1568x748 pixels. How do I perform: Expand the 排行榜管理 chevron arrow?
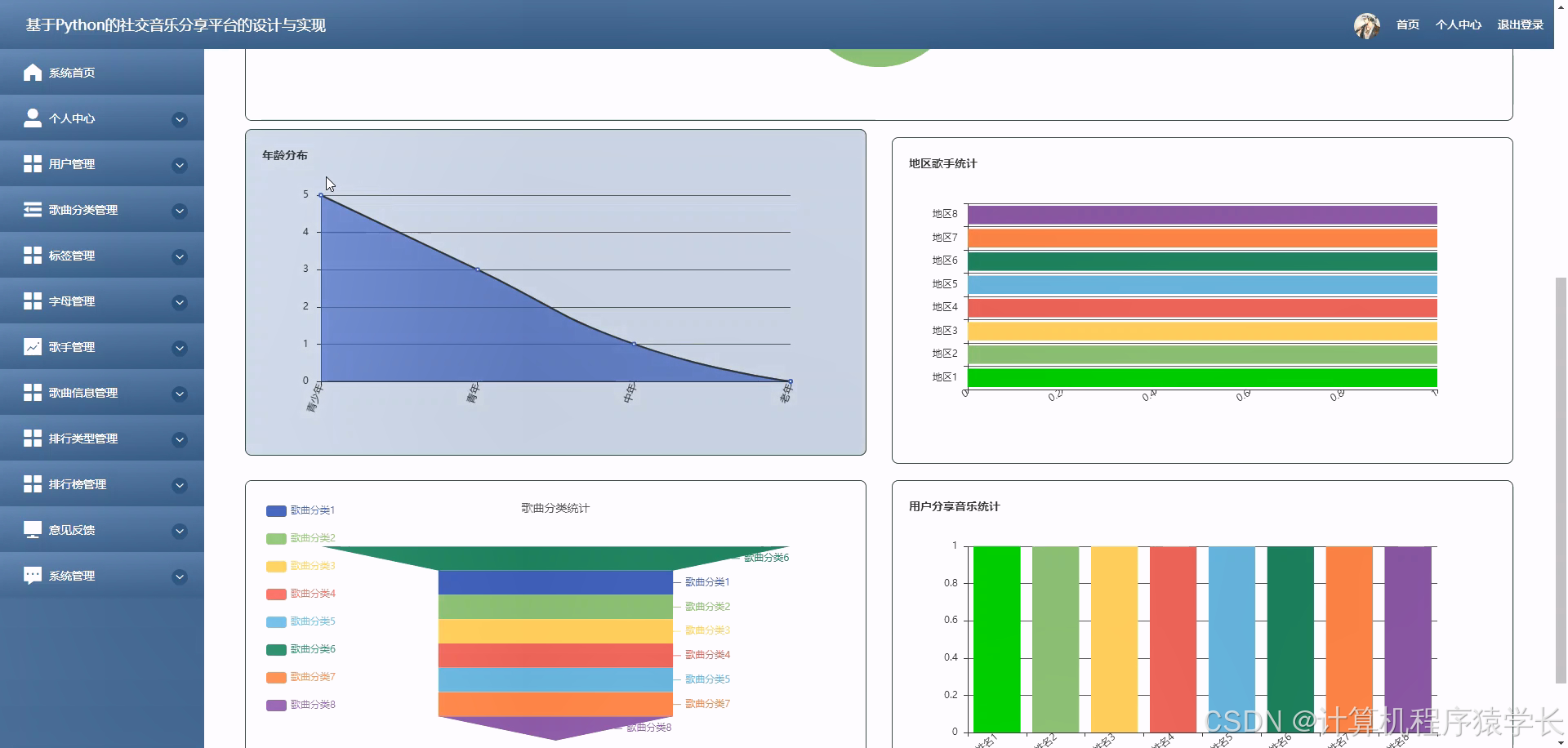(180, 486)
